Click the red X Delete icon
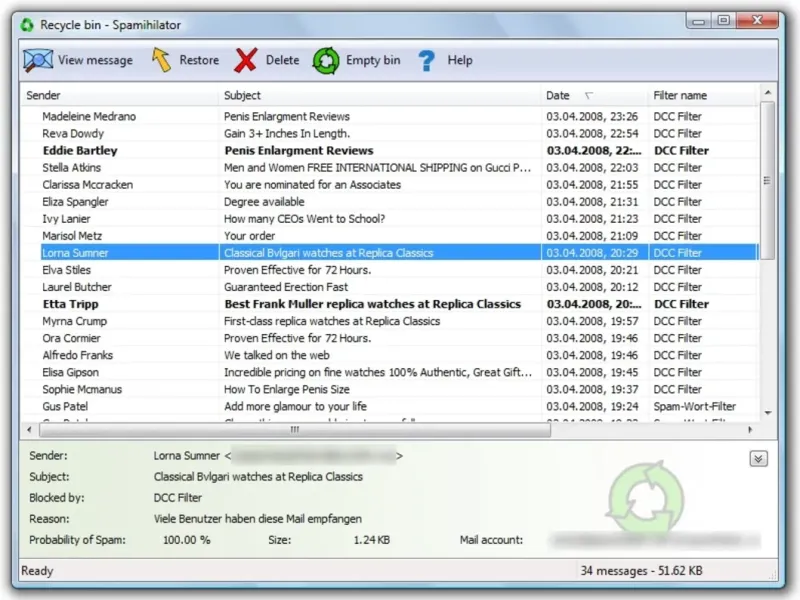This screenshot has height=600, width=800. 246,60
